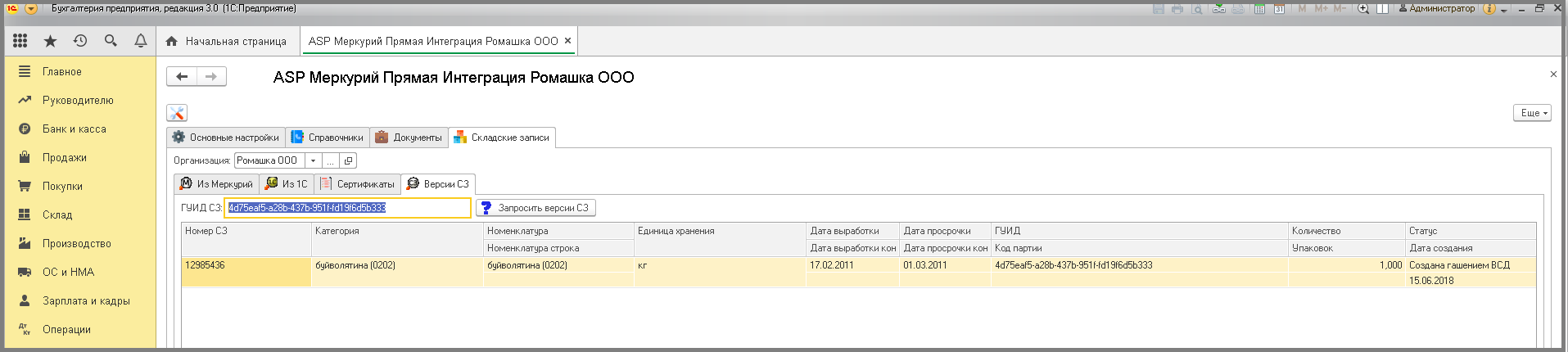
Task: Click the ГУИД СЗ input field
Action: pos(348,208)
